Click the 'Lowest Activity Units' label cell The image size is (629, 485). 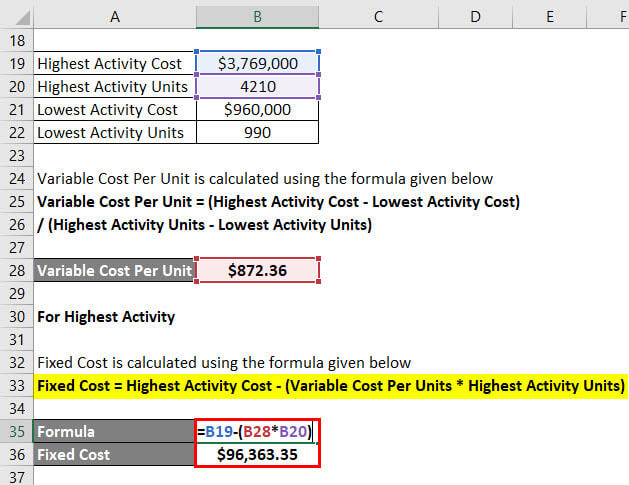tap(115, 132)
